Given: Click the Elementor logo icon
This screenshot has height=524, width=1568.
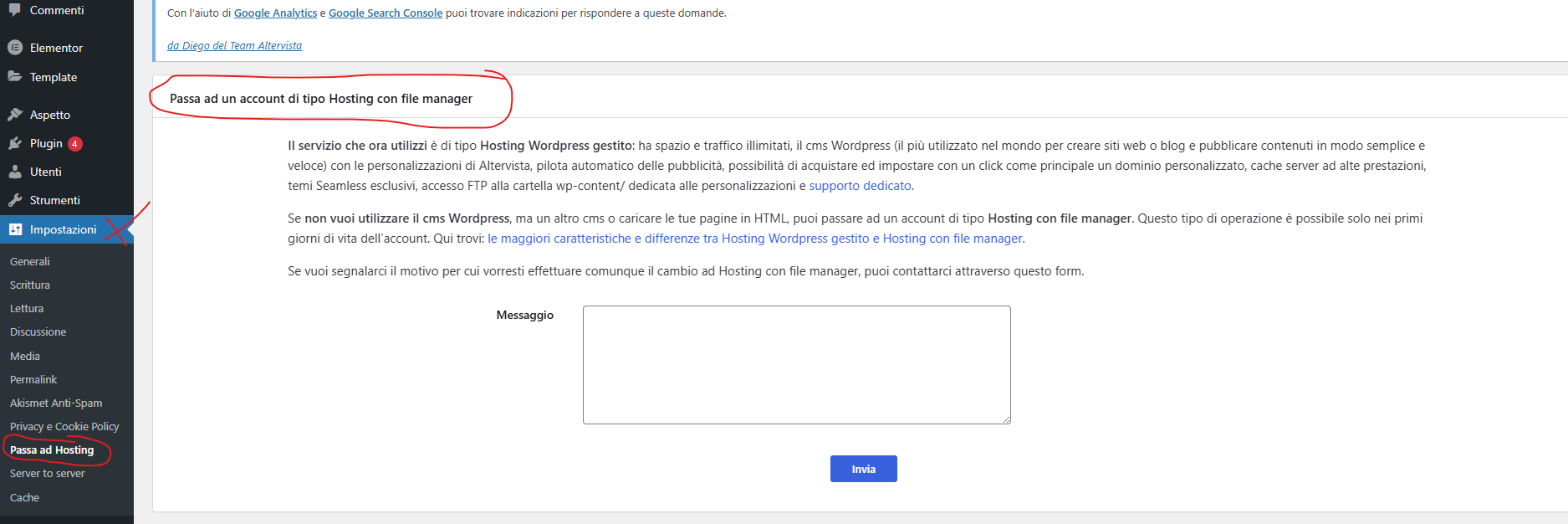Looking at the screenshot, I should [x=15, y=48].
